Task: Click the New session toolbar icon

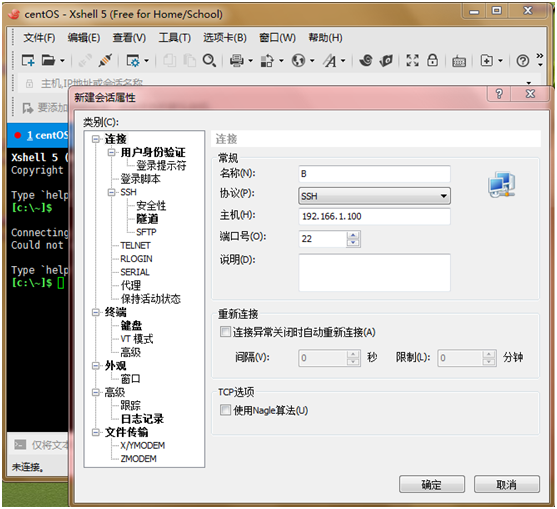Action: (28, 60)
